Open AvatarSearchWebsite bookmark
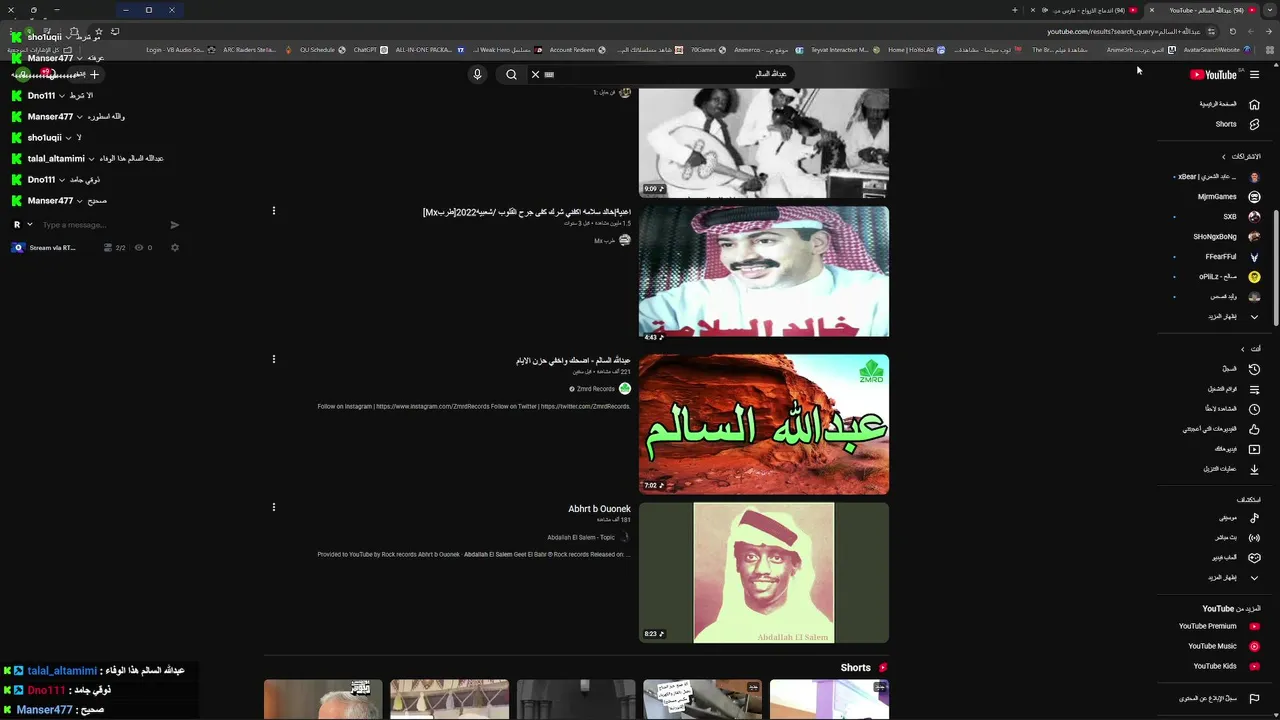Viewport: 1280px width, 720px height. [1217, 50]
